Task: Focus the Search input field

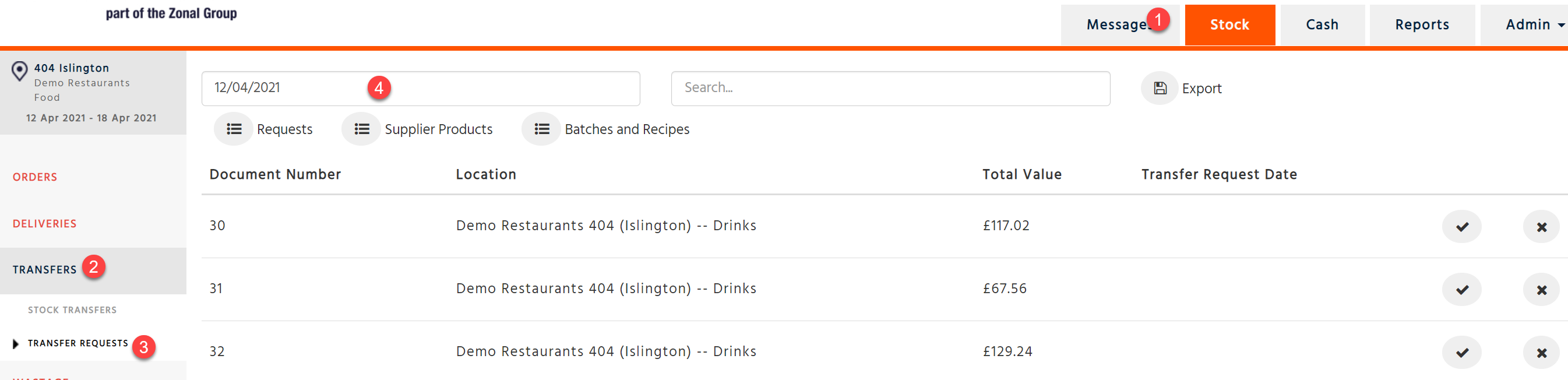Action: coord(890,89)
